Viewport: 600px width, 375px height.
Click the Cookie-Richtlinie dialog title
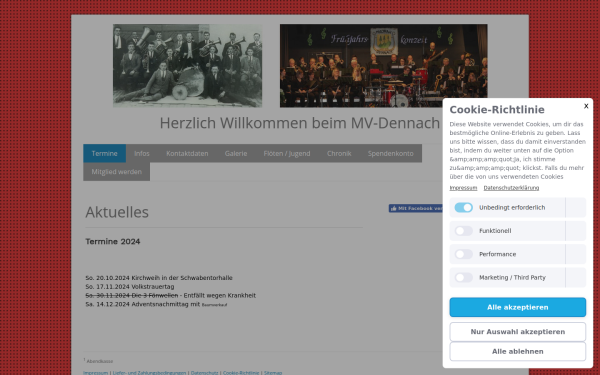(497, 109)
